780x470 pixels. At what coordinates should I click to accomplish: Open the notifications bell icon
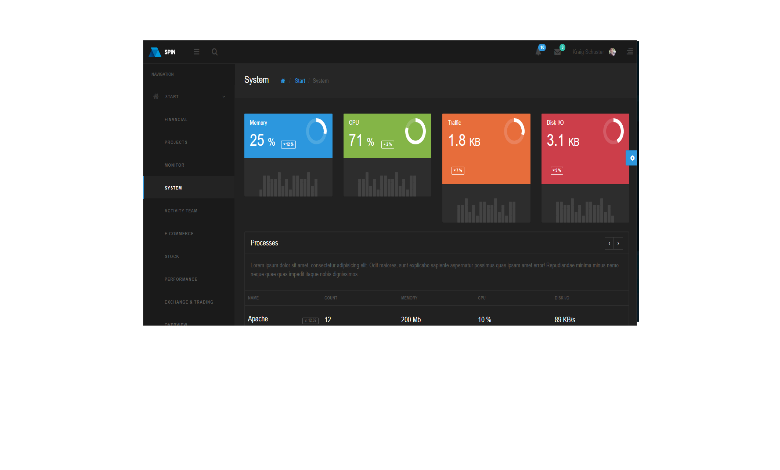[x=540, y=51]
